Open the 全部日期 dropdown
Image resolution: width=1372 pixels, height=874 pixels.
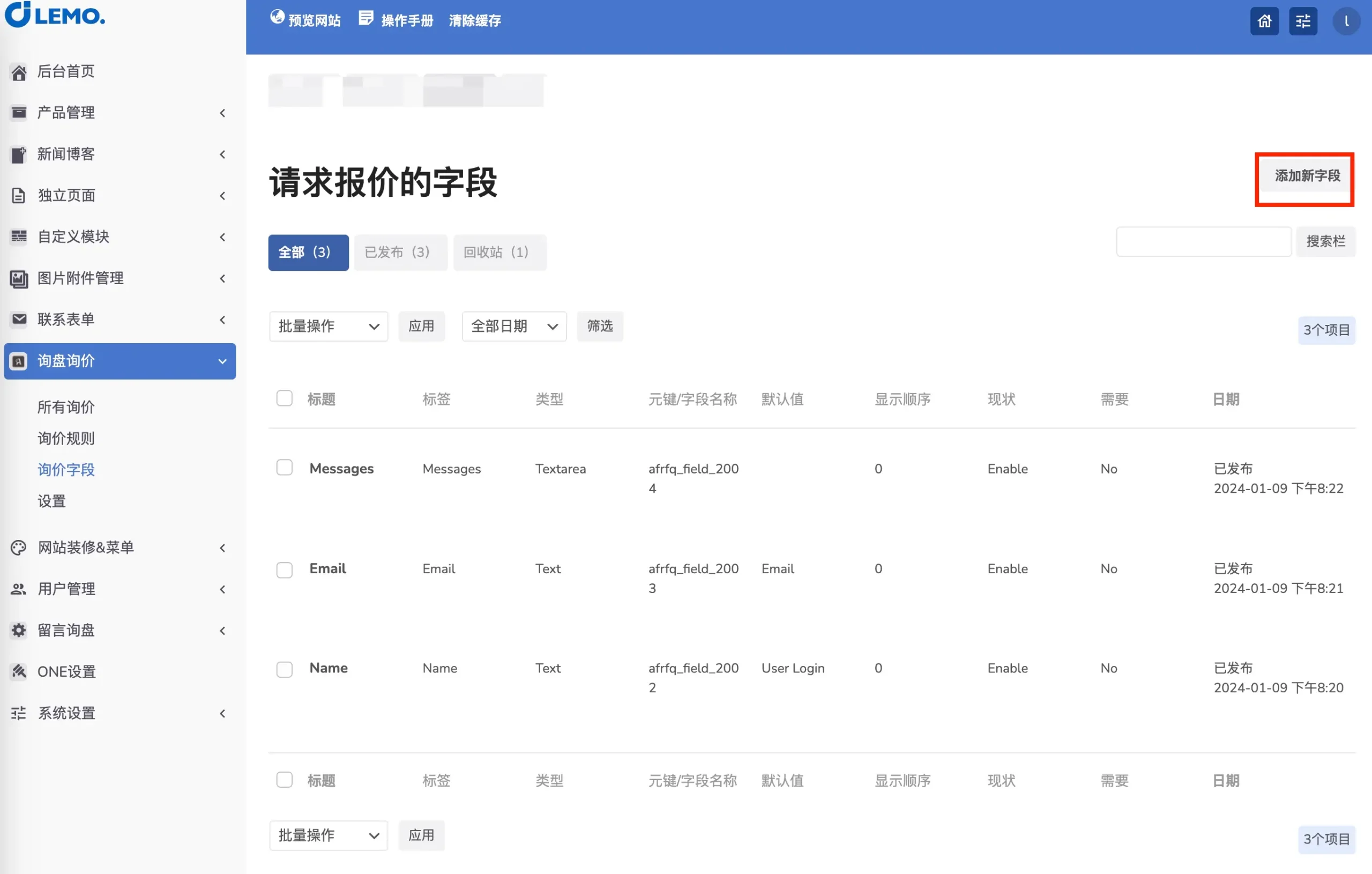(x=513, y=326)
